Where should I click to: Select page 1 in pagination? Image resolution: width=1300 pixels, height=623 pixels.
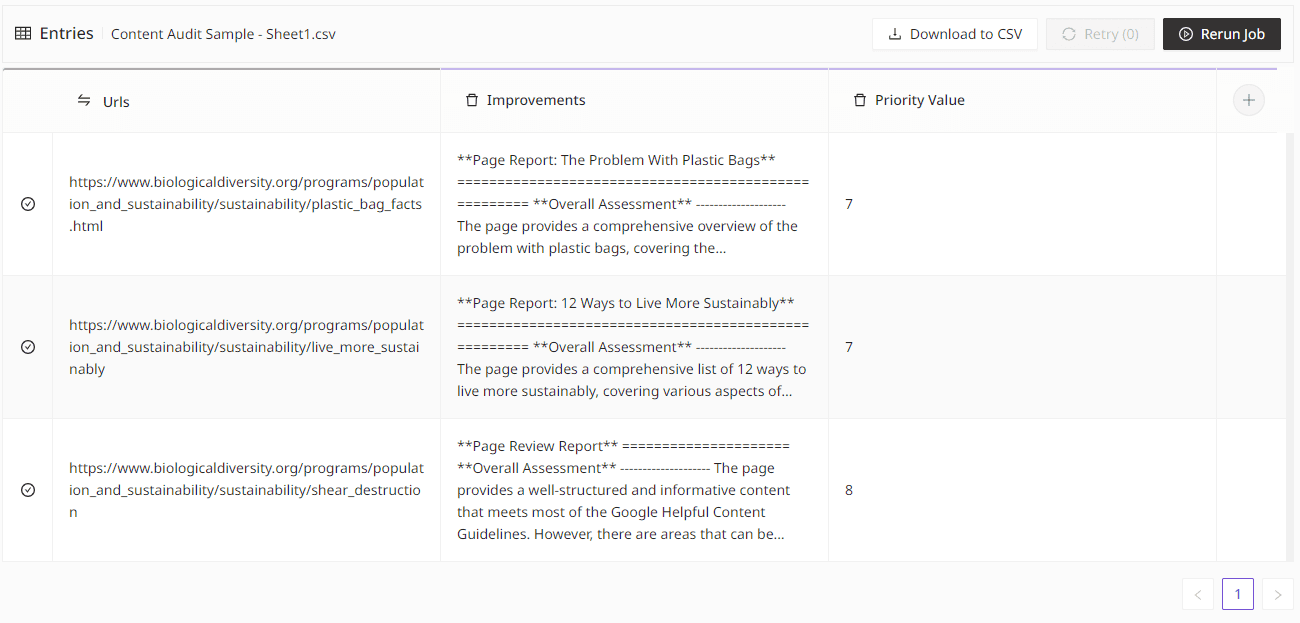coord(1237,594)
